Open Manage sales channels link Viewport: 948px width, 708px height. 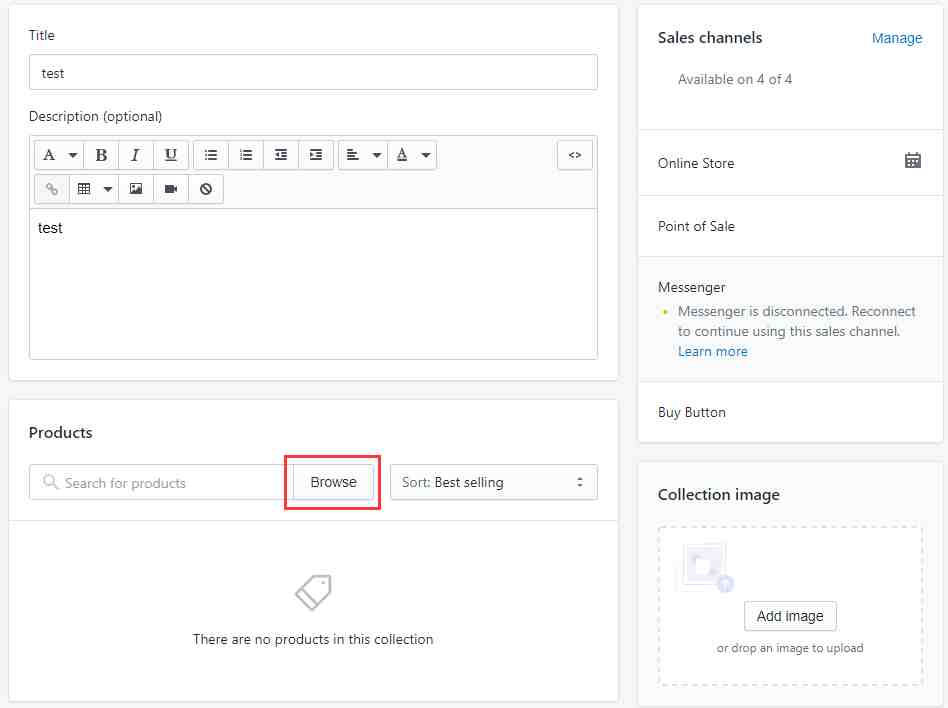pos(897,38)
